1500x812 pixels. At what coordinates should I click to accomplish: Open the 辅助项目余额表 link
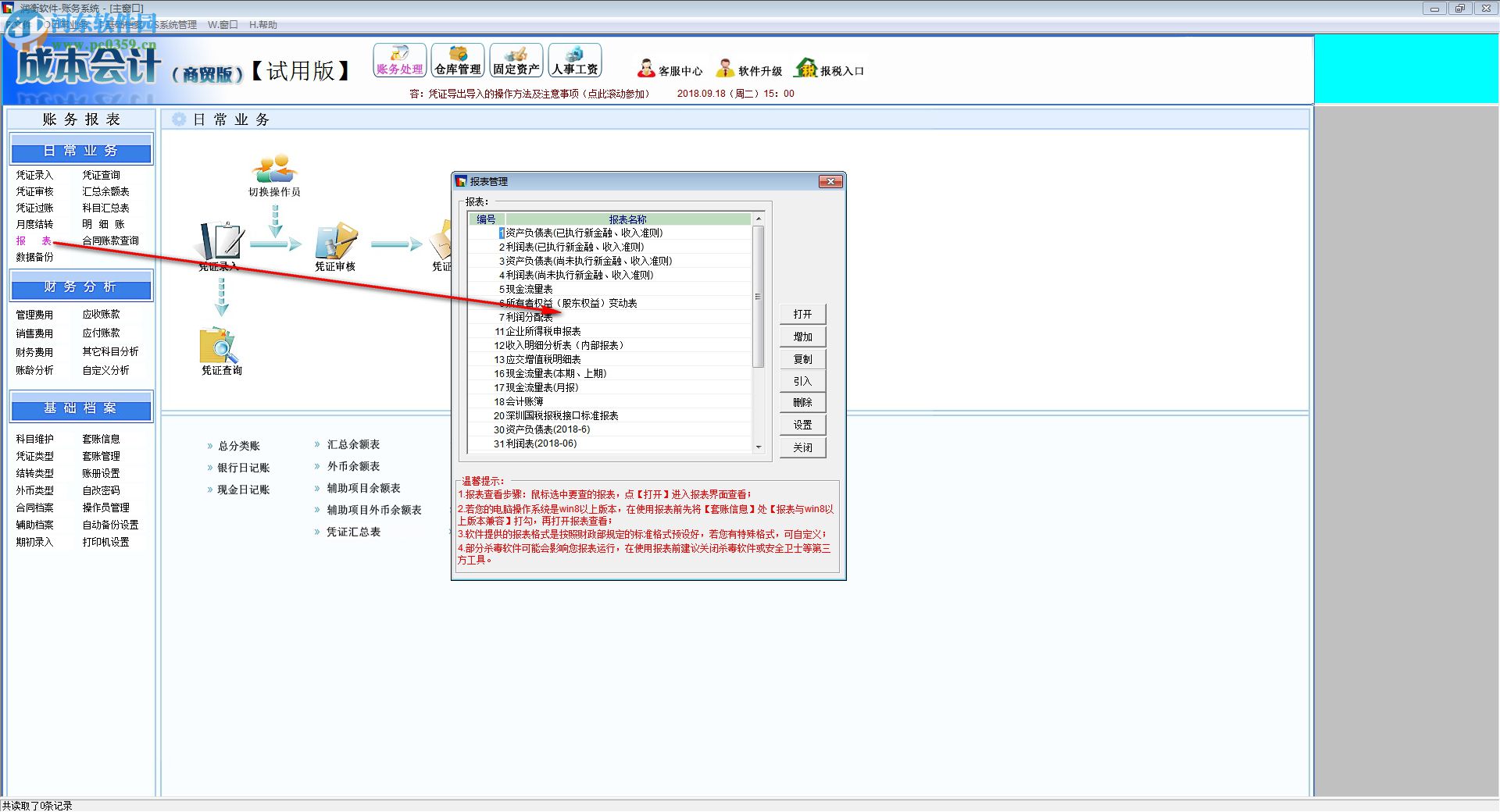[x=363, y=488]
